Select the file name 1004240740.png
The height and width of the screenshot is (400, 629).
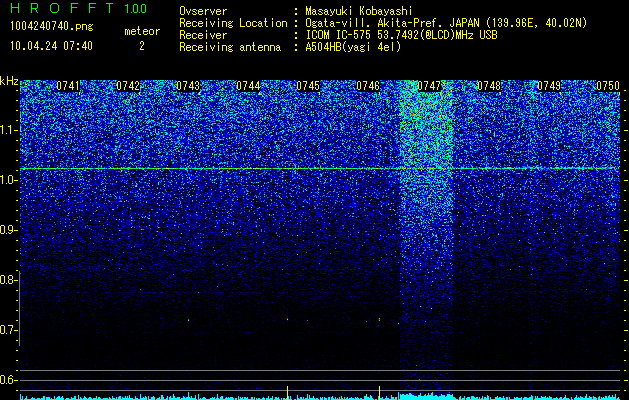pyautogui.click(x=52, y=27)
